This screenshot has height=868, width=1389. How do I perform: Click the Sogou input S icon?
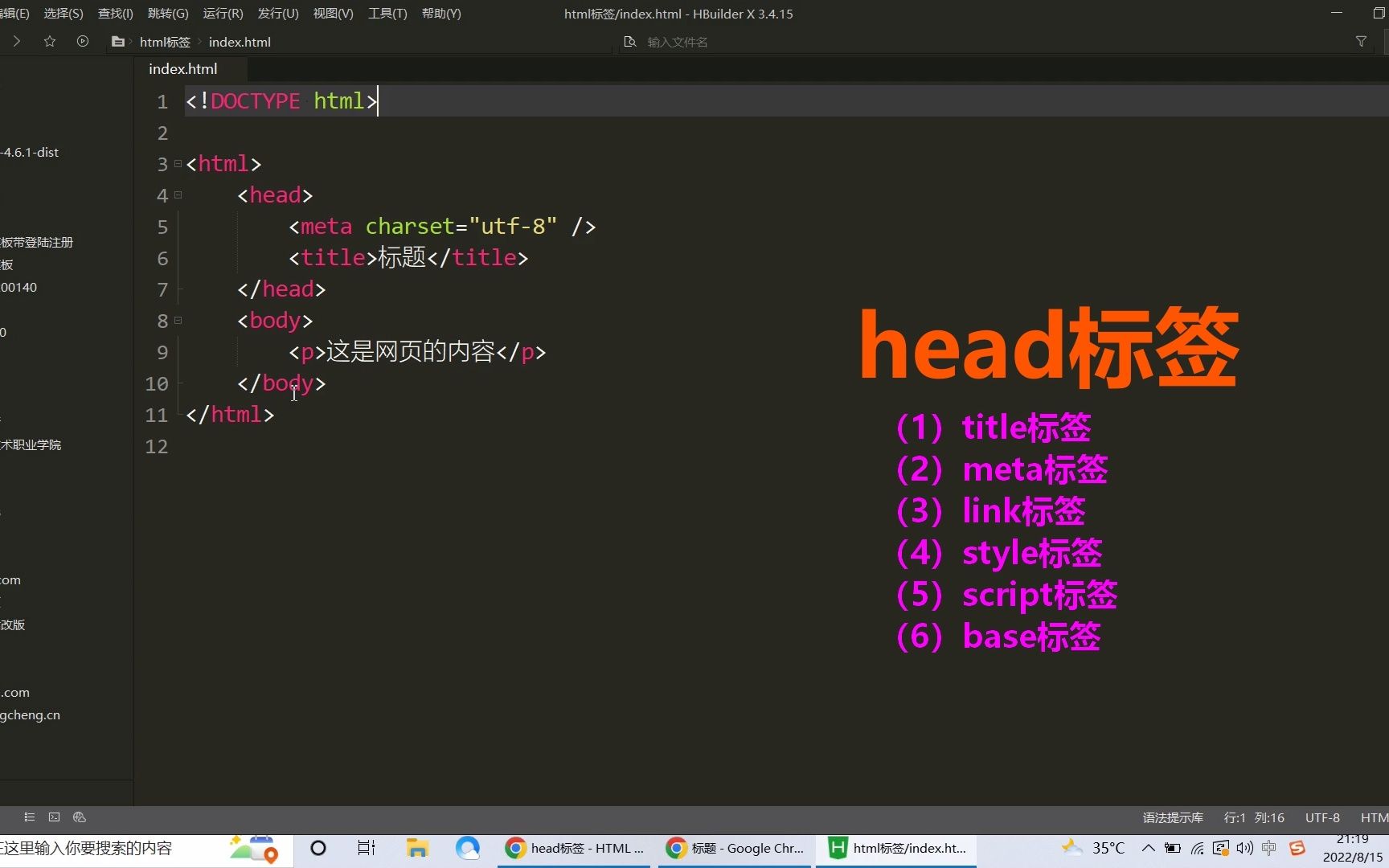click(1297, 849)
